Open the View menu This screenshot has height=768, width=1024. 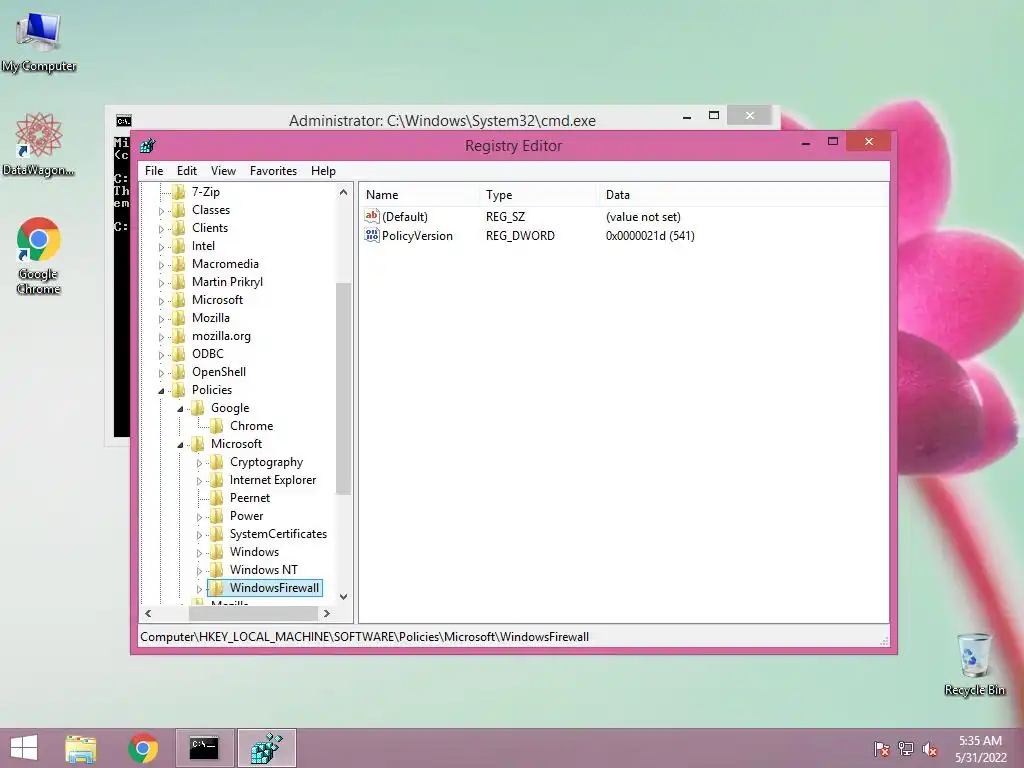(223, 171)
